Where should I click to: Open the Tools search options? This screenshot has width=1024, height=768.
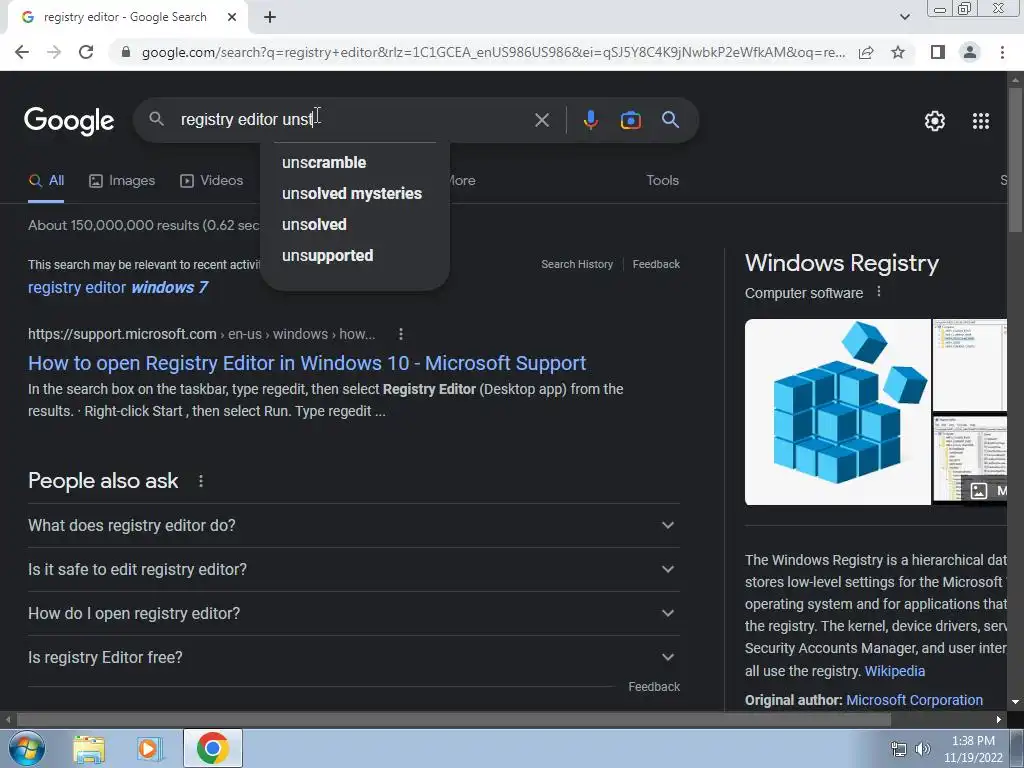point(662,180)
